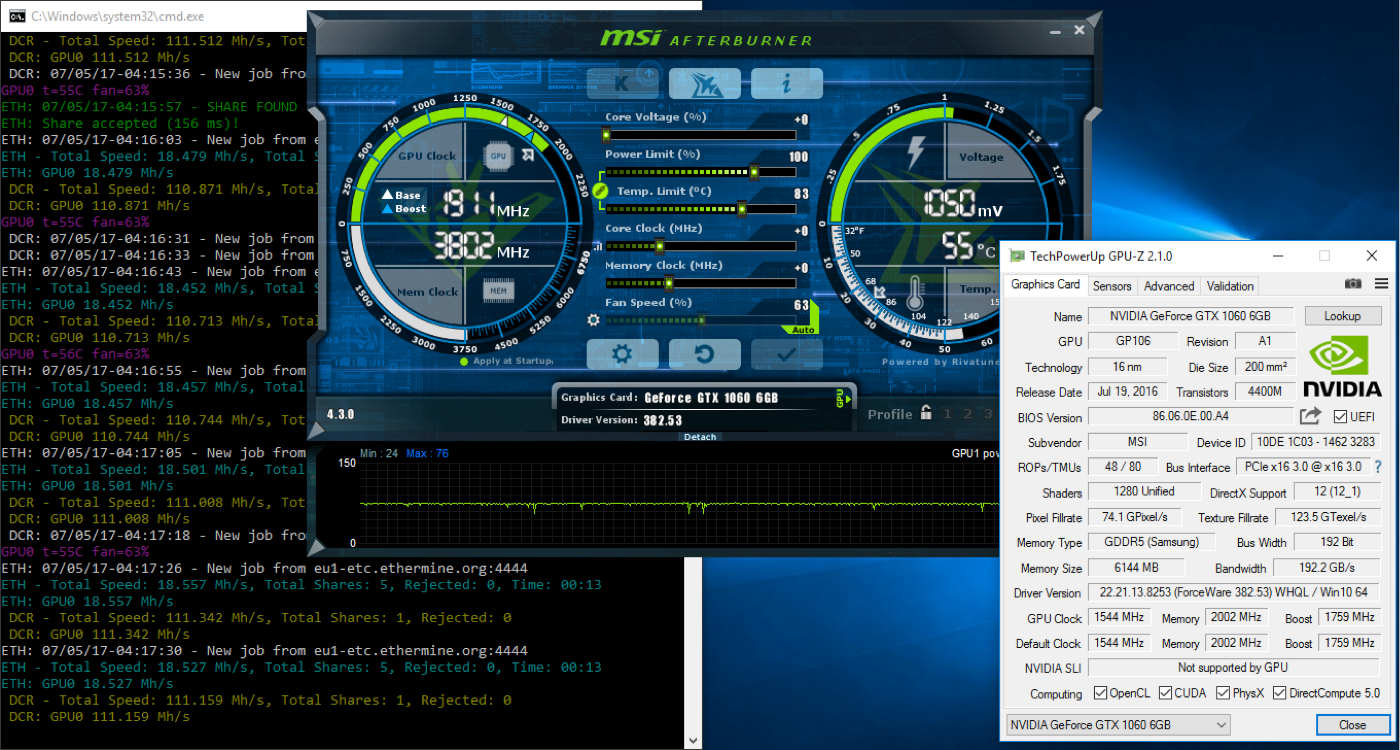The image size is (1400, 750).
Task: Apply settings with the checkmark button
Action: 787,354
